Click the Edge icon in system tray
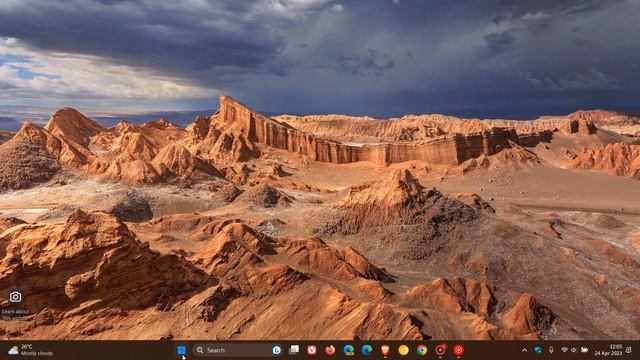The height and width of the screenshot is (360, 640). pos(538,350)
